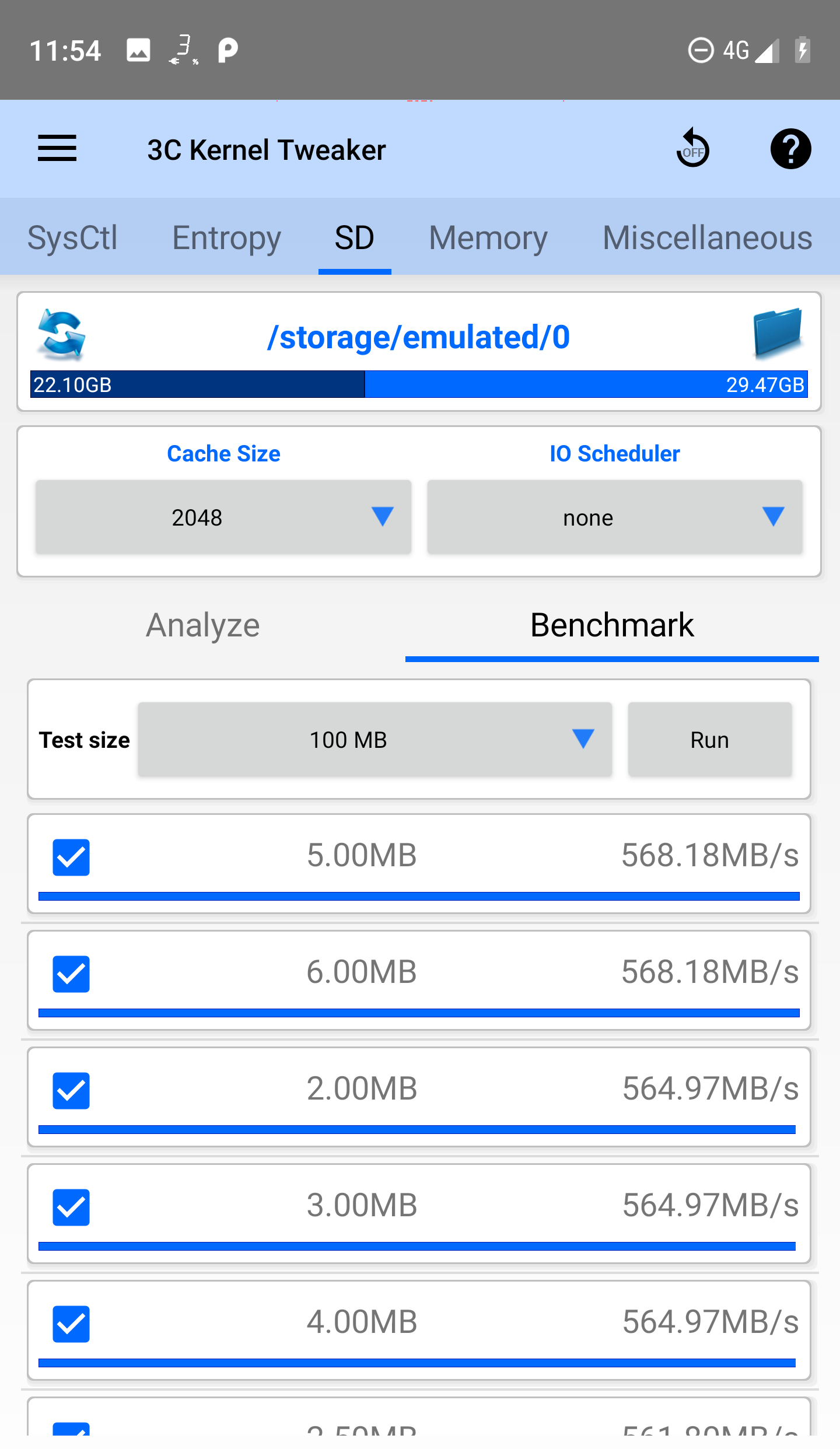Viewport: 840px width, 1449px height.
Task: Click the reset OFF icon
Action: point(693,149)
